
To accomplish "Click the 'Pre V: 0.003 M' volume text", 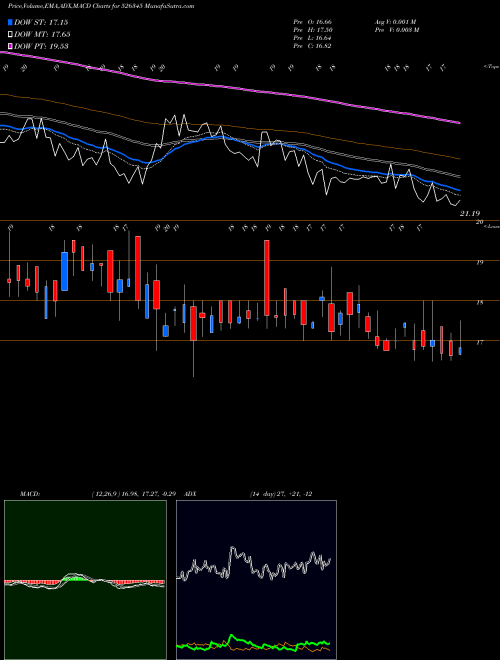I will pyautogui.click(x=396, y=30).
